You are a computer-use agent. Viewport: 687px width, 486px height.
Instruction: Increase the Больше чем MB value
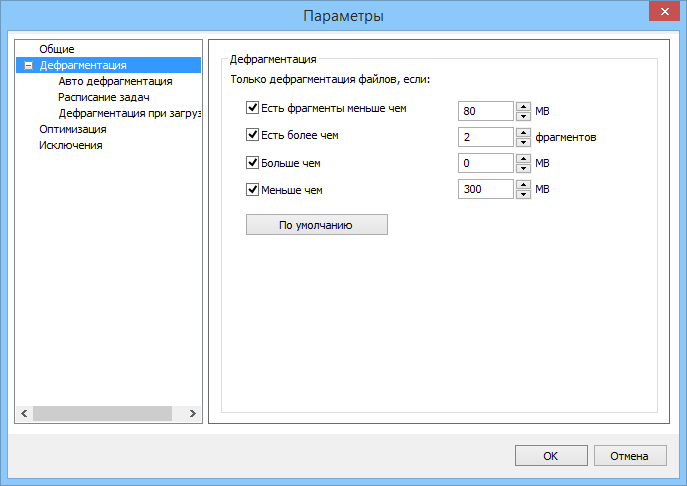tap(523, 158)
